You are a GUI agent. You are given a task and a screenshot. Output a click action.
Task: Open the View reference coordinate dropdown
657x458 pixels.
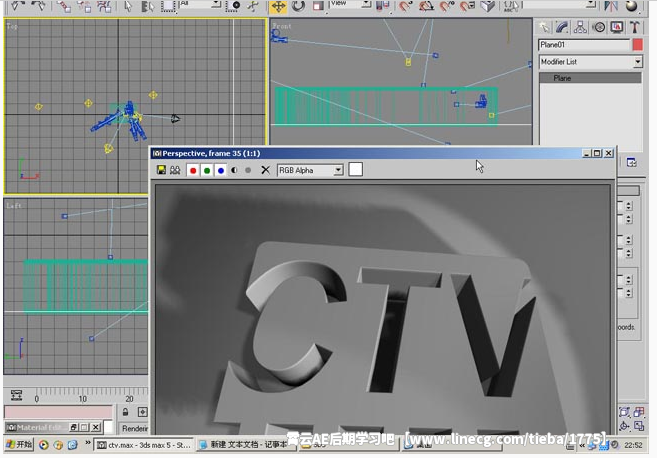[x=350, y=4]
